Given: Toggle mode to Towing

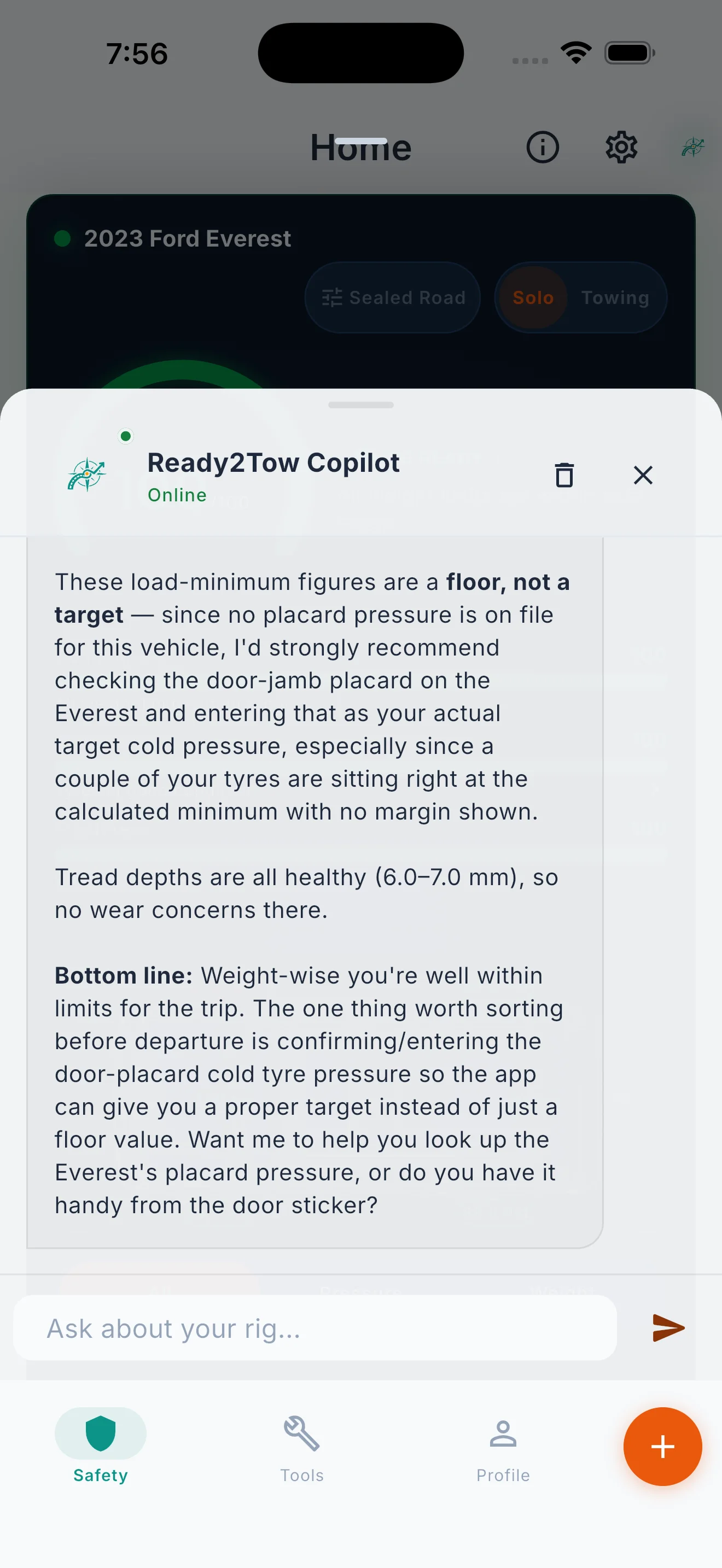Looking at the screenshot, I should (x=615, y=297).
